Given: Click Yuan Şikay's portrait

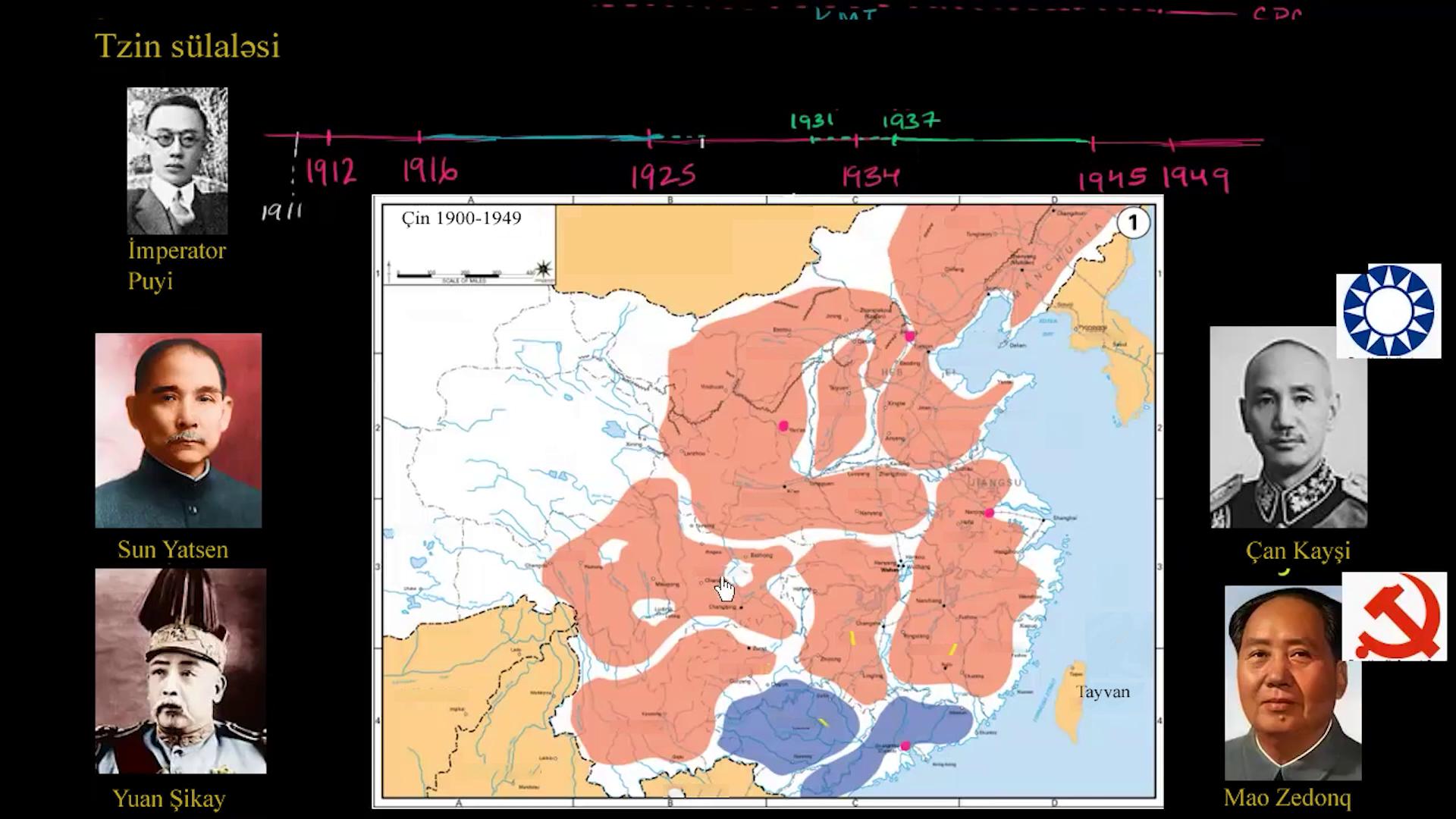Looking at the screenshot, I should [180, 671].
